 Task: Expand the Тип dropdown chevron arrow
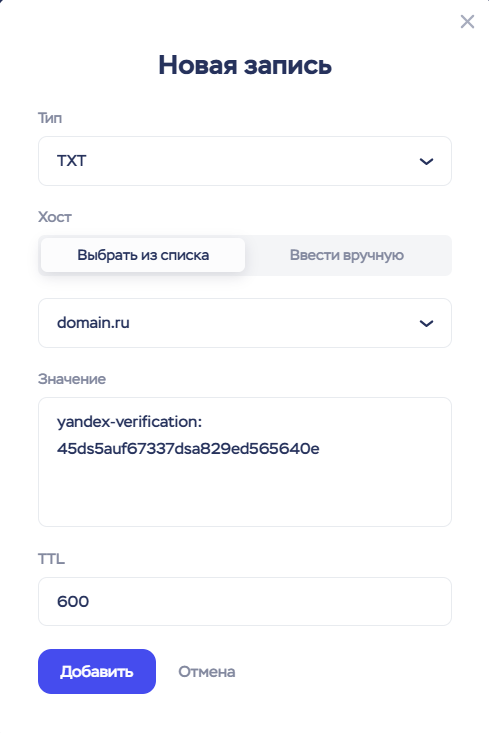coord(426,161)
